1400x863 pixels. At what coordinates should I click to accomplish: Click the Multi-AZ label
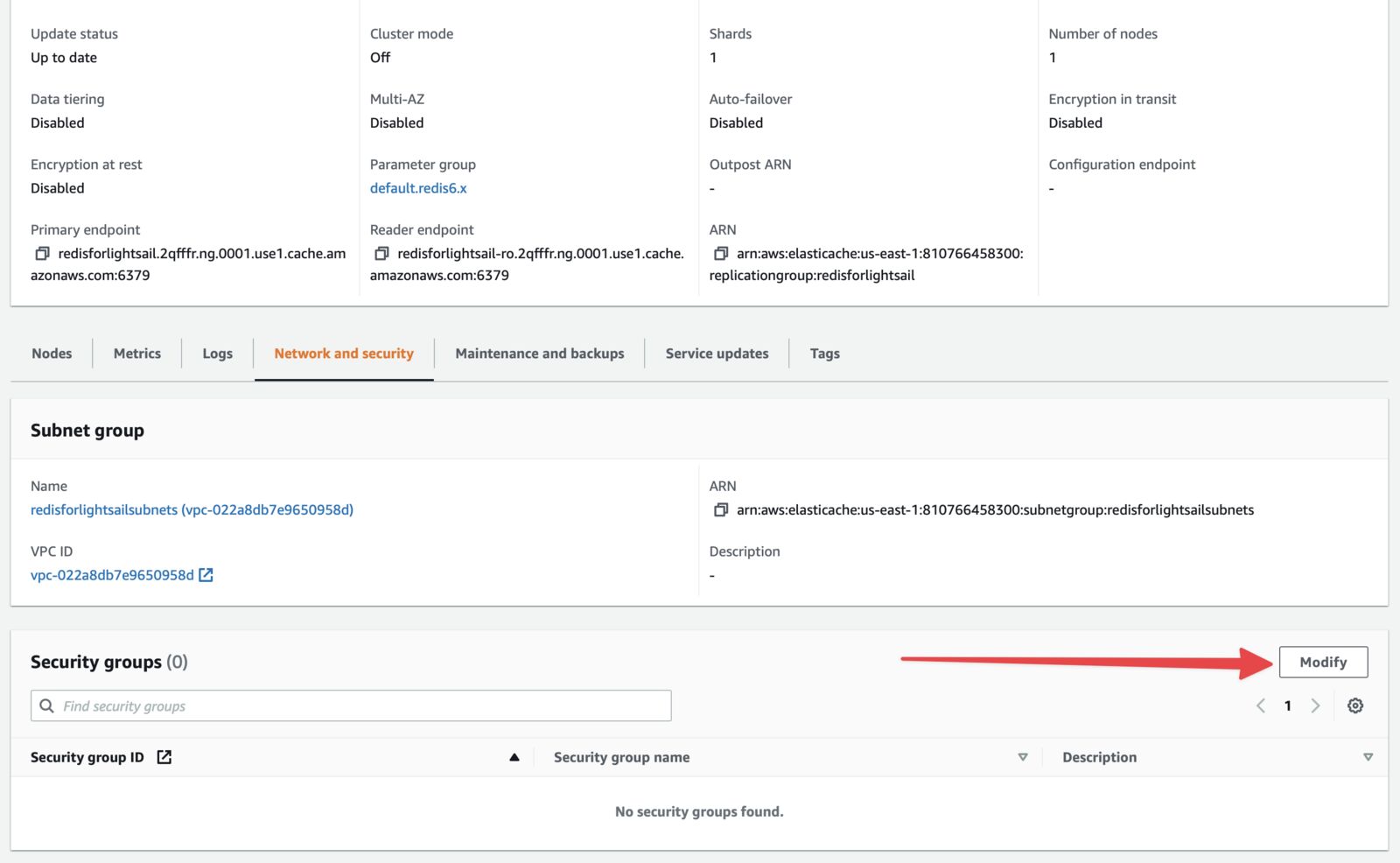tap(397, 100)
